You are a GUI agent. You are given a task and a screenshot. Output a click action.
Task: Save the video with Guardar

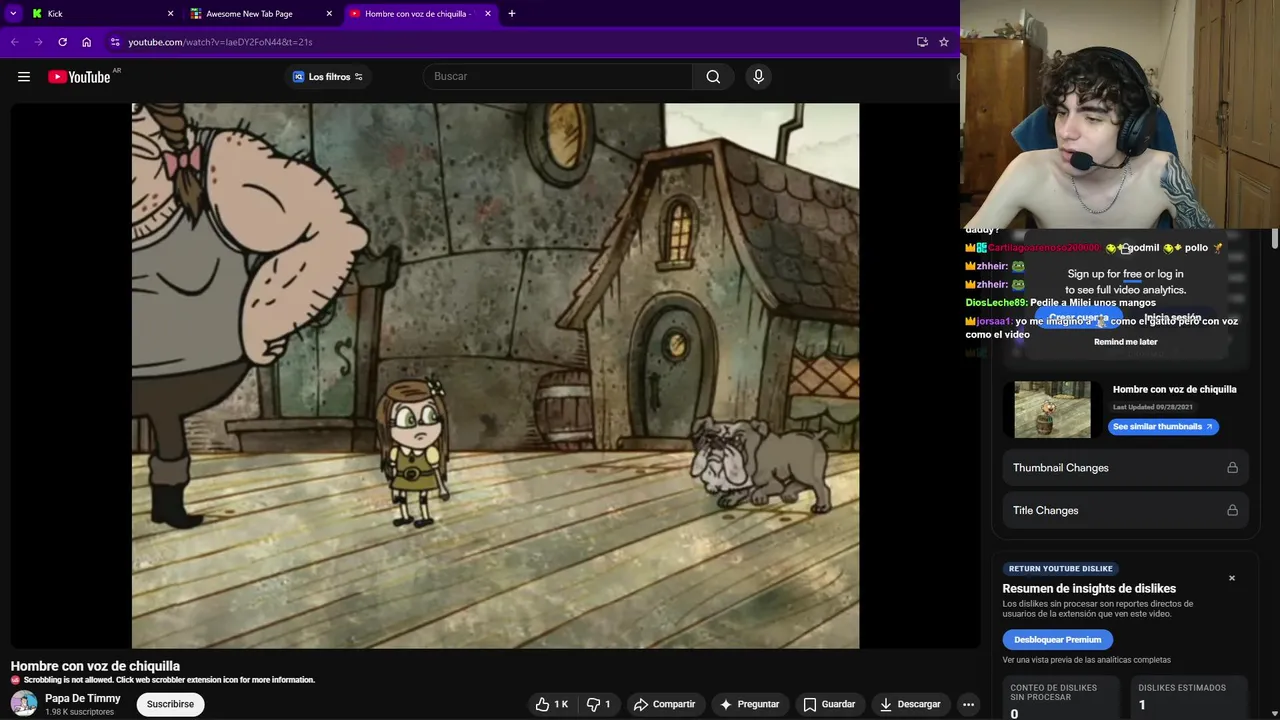pyautogui.click(x=829, y=704)
